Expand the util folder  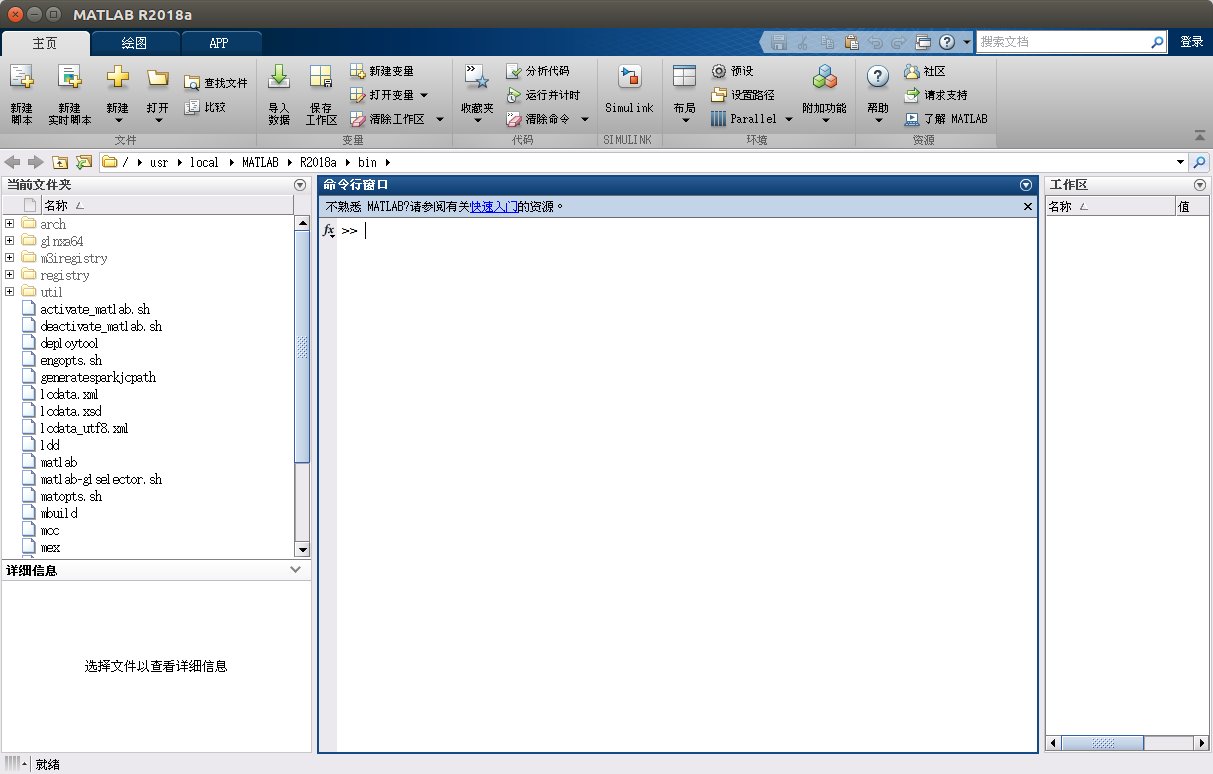click(9, 292)
